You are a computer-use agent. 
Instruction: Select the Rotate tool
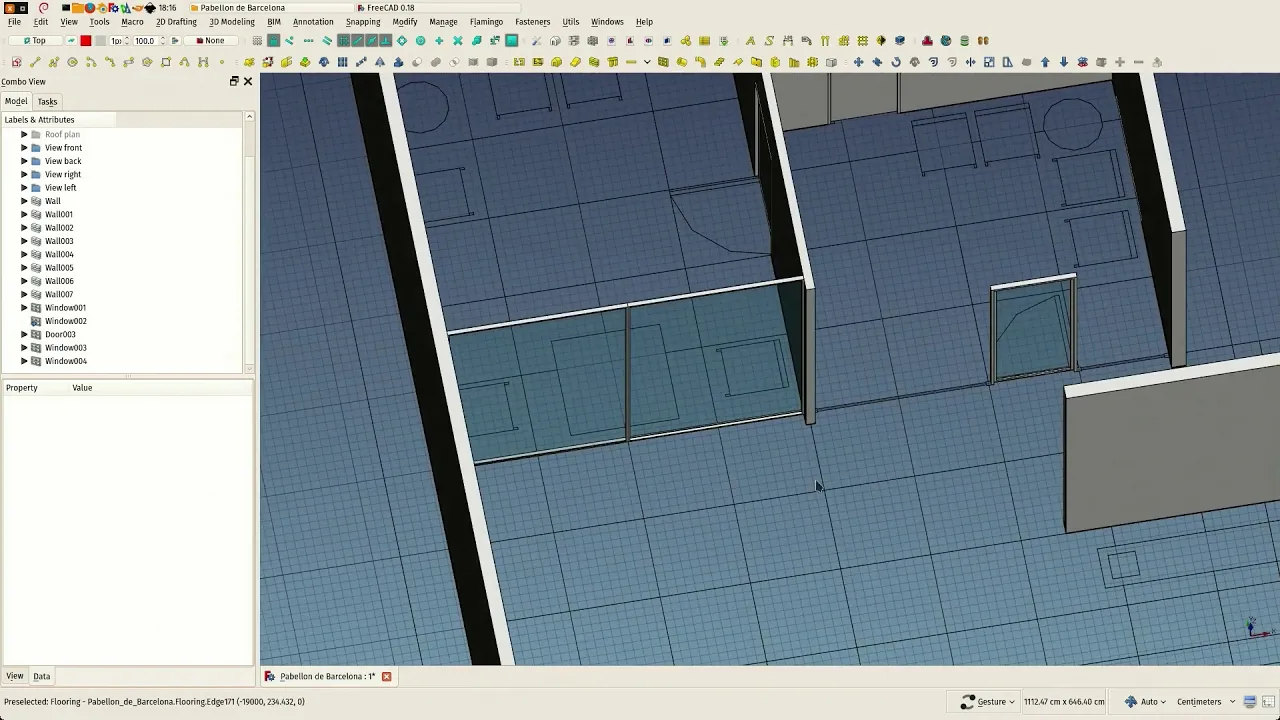click(896, 62)
